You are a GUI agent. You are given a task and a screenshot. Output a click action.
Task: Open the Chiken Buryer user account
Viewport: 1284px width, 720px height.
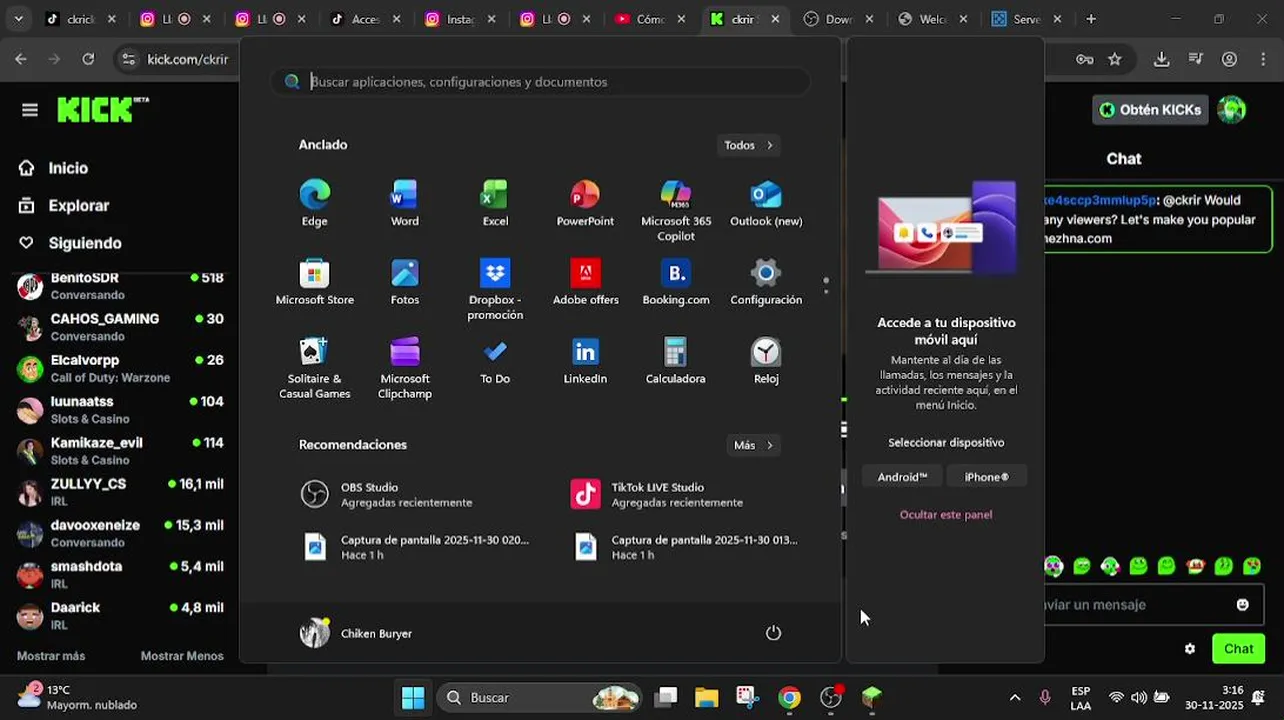(357, 633)
